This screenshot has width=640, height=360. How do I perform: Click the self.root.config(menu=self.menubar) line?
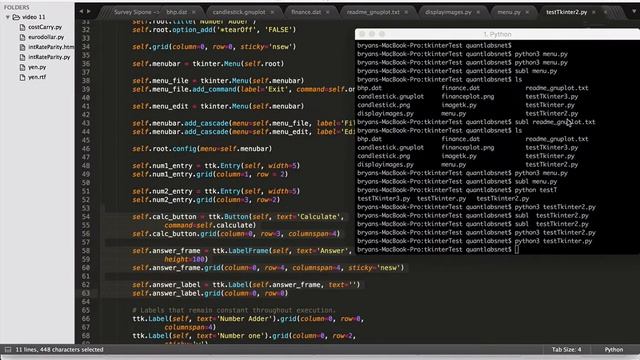coord(202,149)
